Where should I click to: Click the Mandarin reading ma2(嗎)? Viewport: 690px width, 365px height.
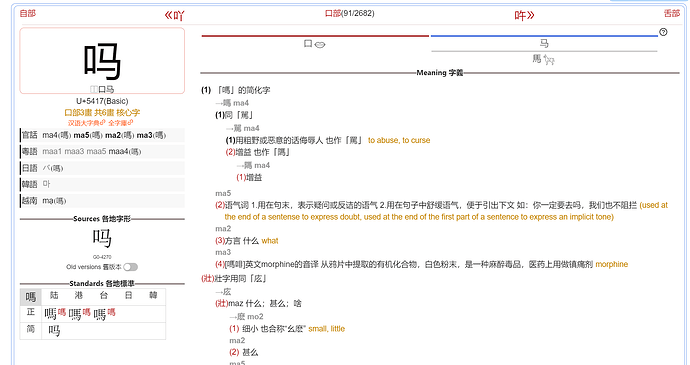pos(119,135)
